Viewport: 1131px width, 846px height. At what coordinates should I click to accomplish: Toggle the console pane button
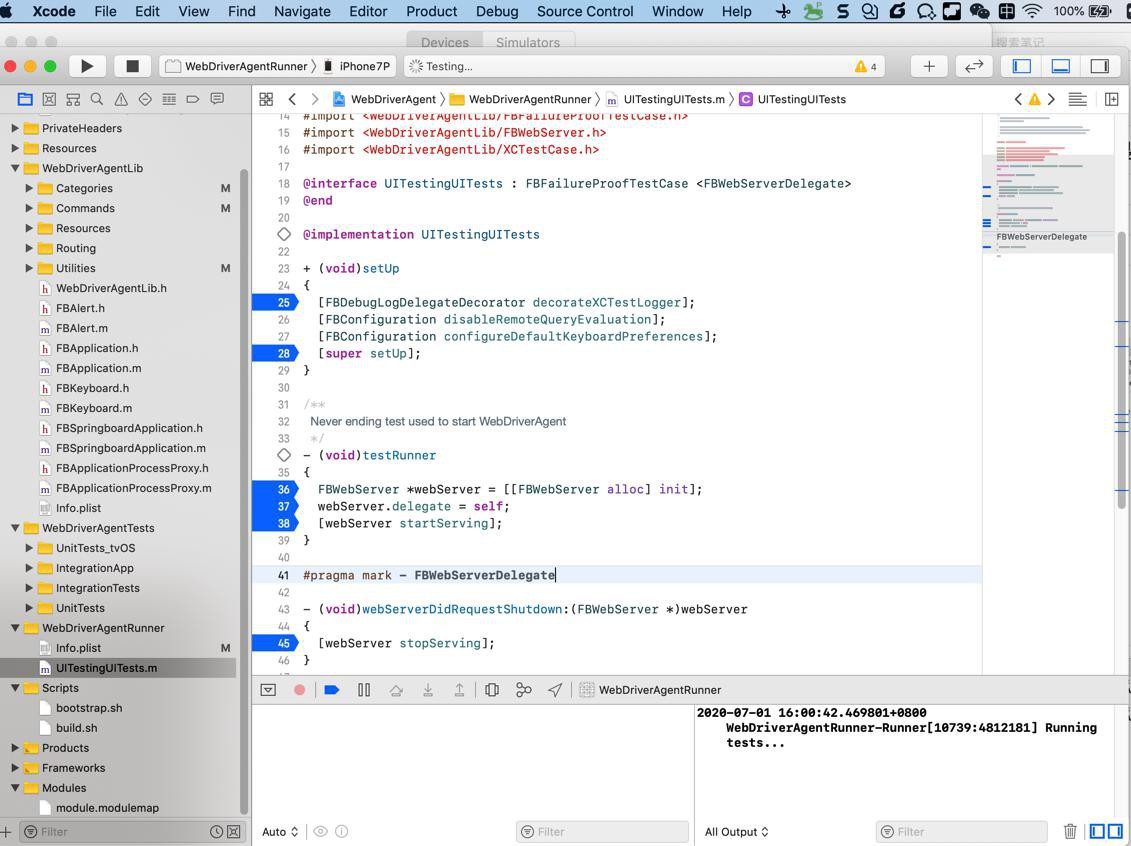point(1115,832)
